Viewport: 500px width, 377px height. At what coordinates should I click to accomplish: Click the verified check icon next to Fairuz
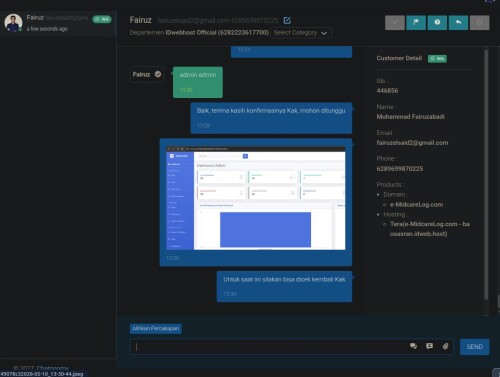(158, 74)
